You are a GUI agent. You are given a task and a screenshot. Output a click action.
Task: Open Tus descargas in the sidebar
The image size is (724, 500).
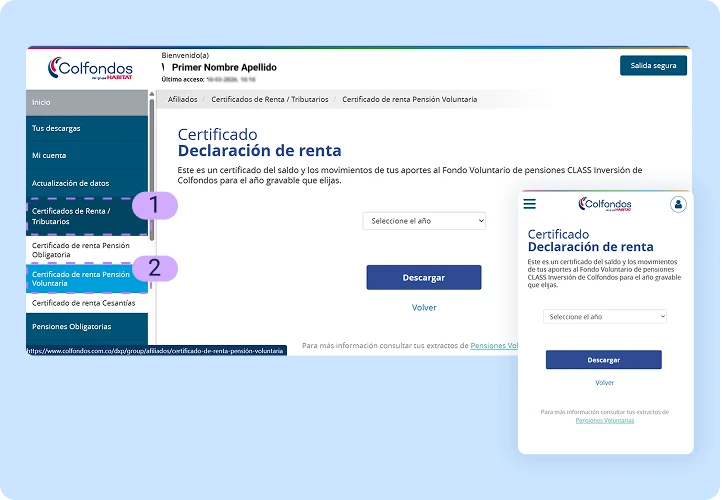coord(87,128)
